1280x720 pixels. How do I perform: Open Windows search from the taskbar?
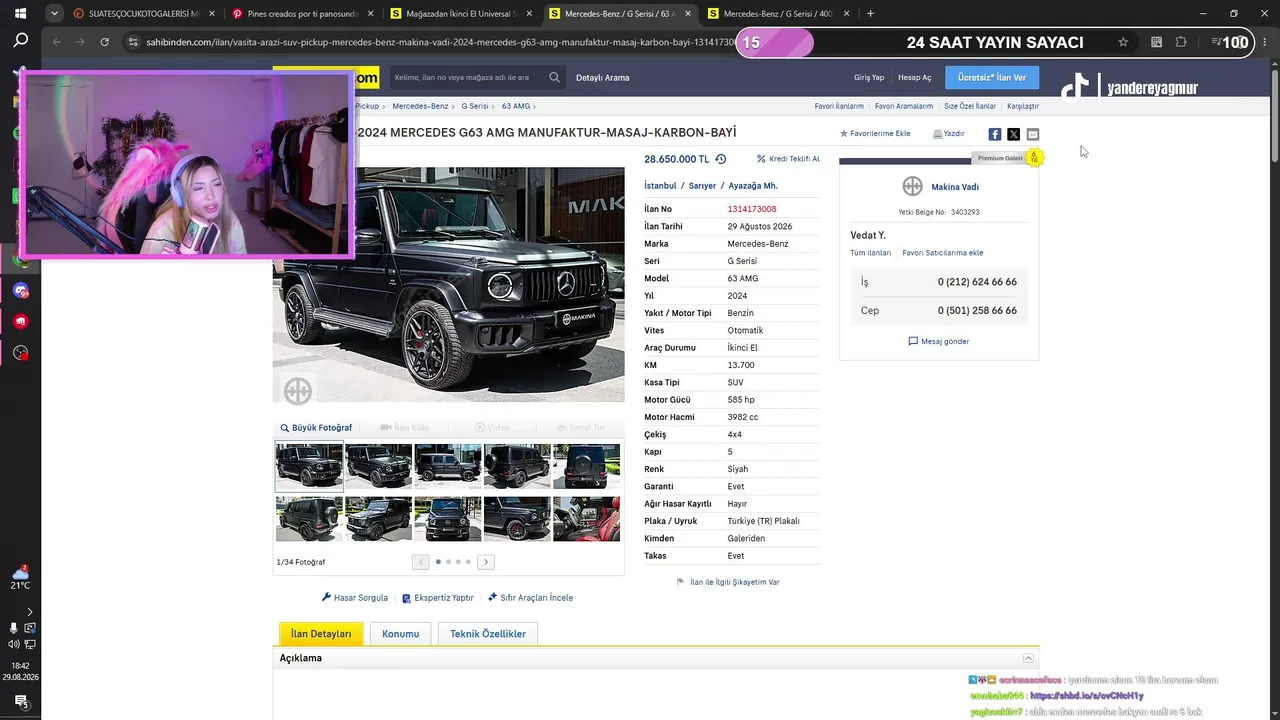(20, 41)
